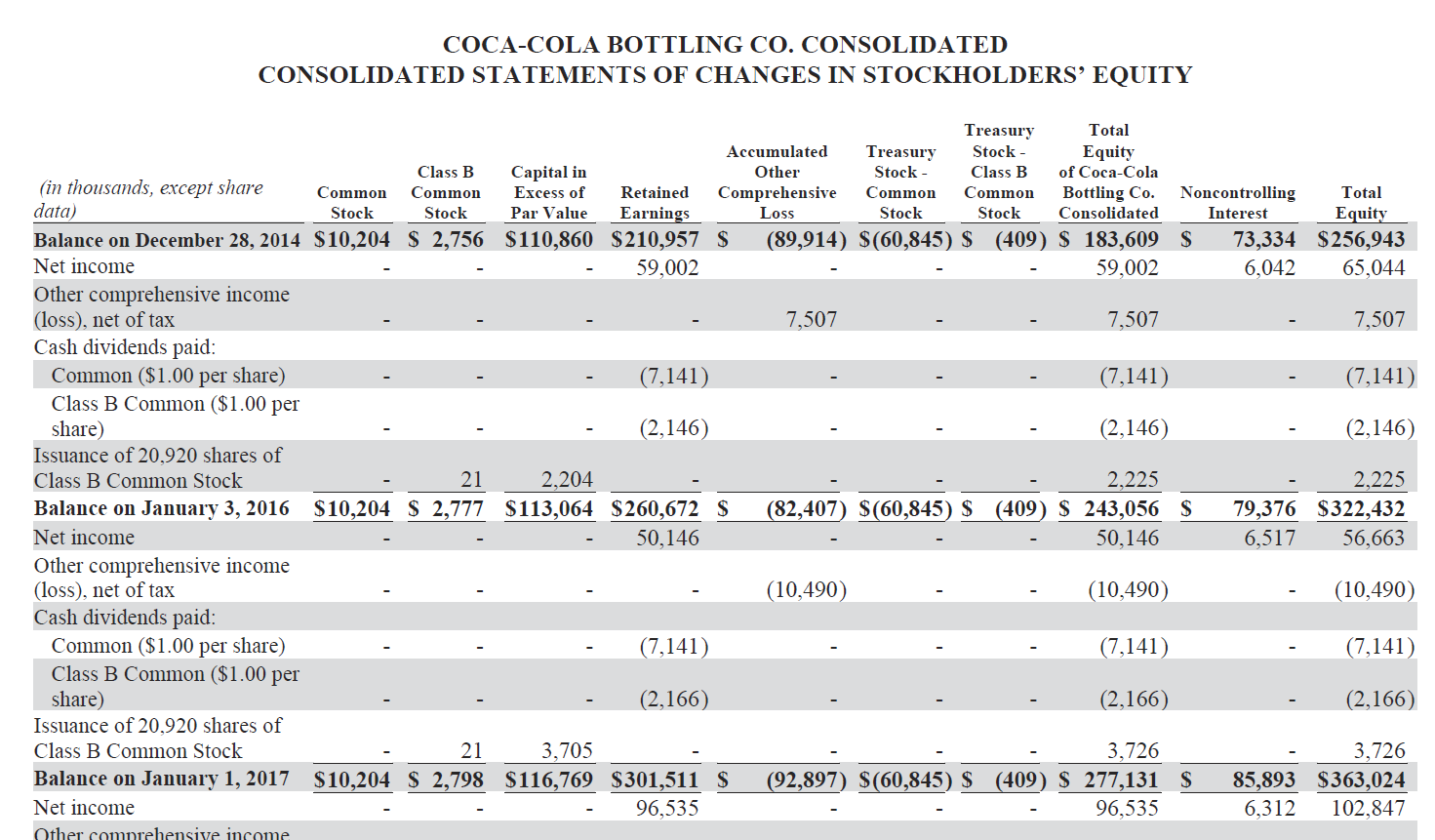This screenshot has height=840, width=1435.
Task: Select the Balance on January 3, 2016 row label
Action: click(160, 508)
